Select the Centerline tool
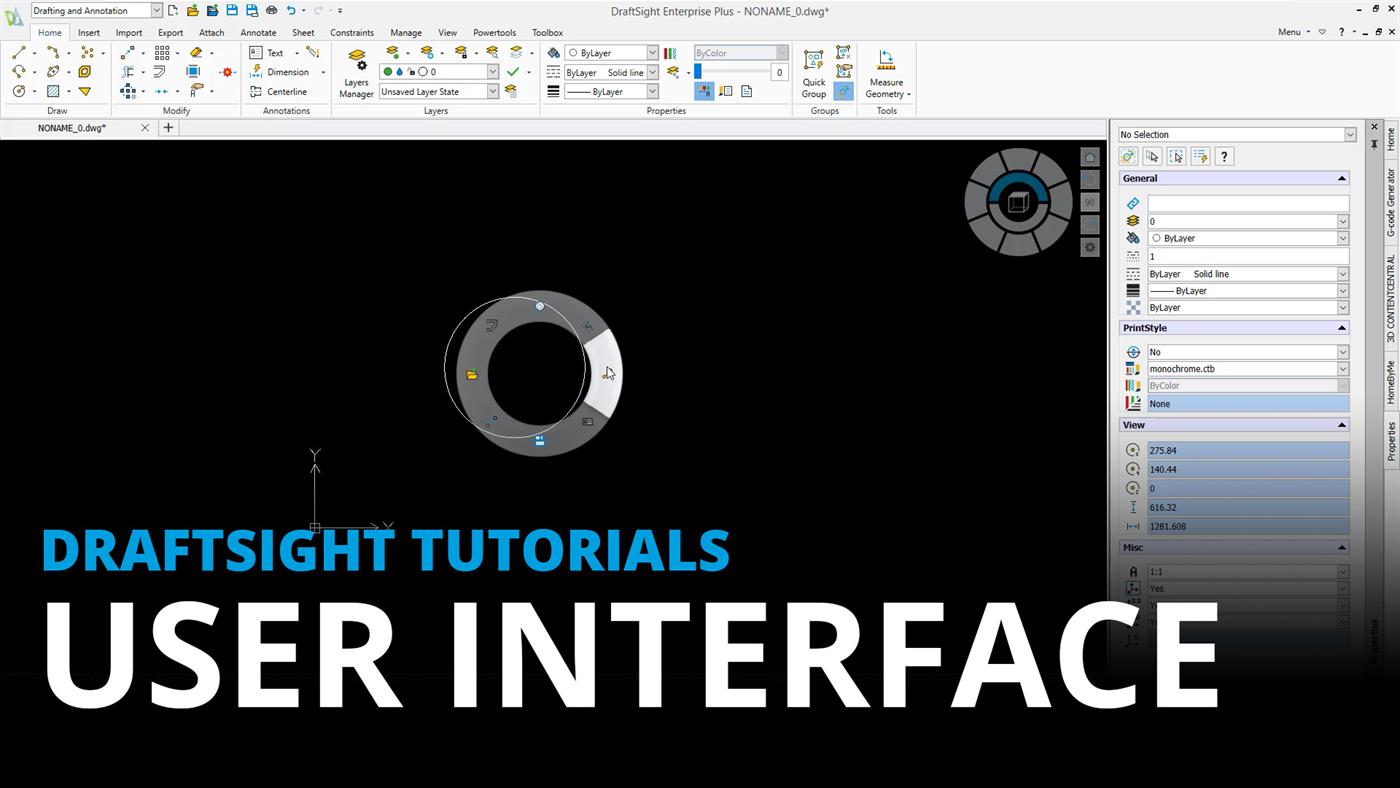Viewport: 1400px width, 788px height. pyautogui.click(x=286, y=91)
